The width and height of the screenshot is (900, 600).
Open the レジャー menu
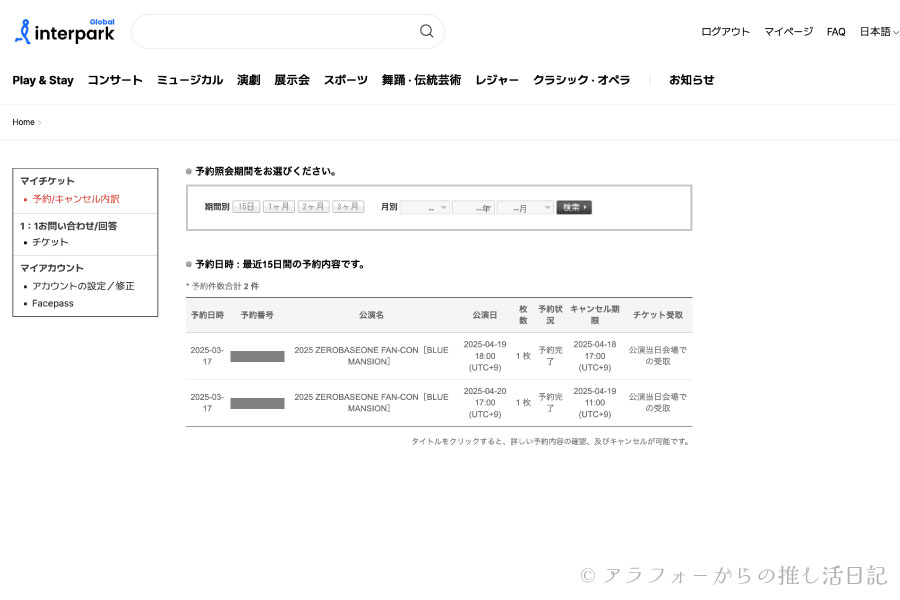click(497, 80)
